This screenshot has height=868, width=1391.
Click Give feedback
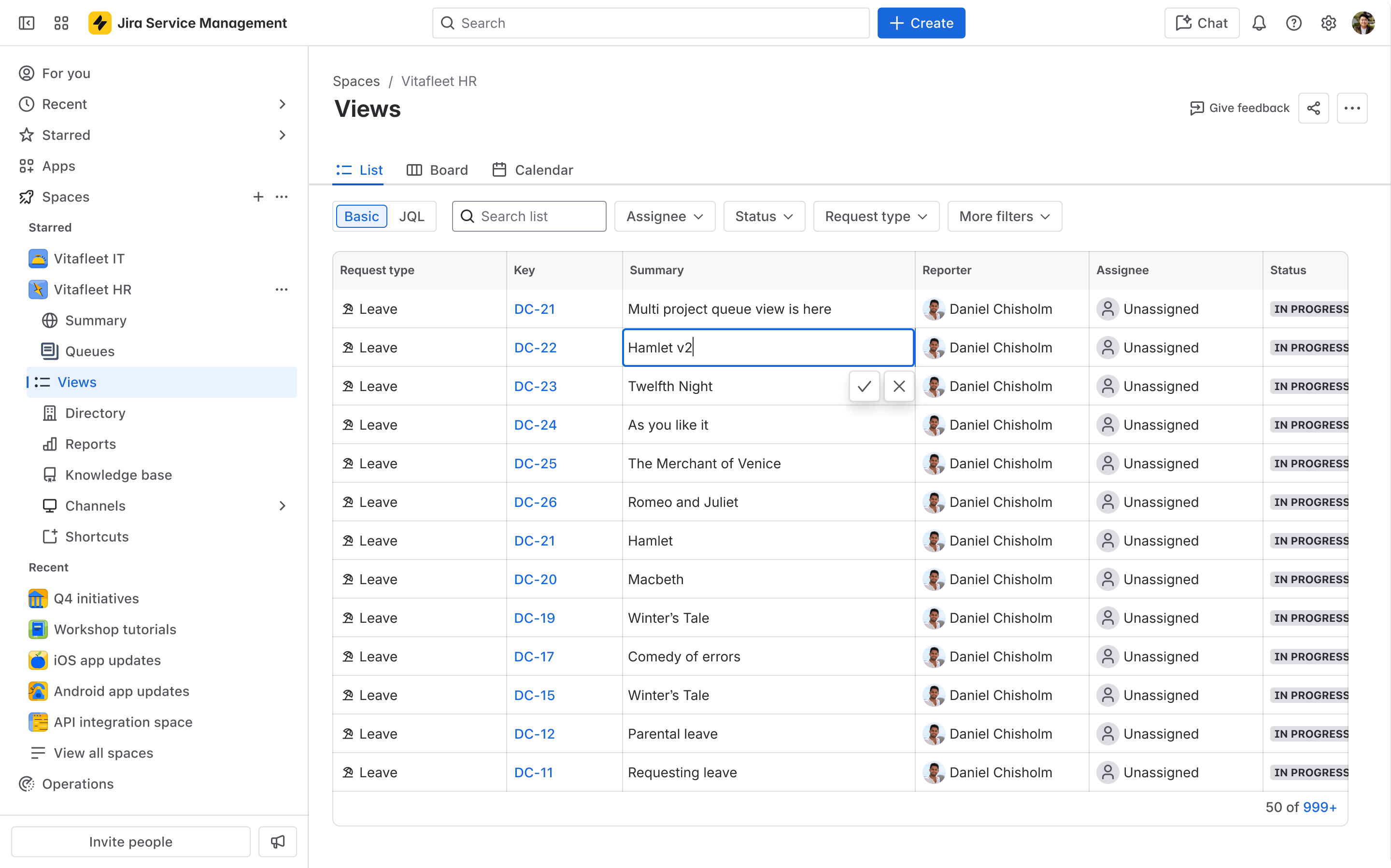pos(1239,108)
